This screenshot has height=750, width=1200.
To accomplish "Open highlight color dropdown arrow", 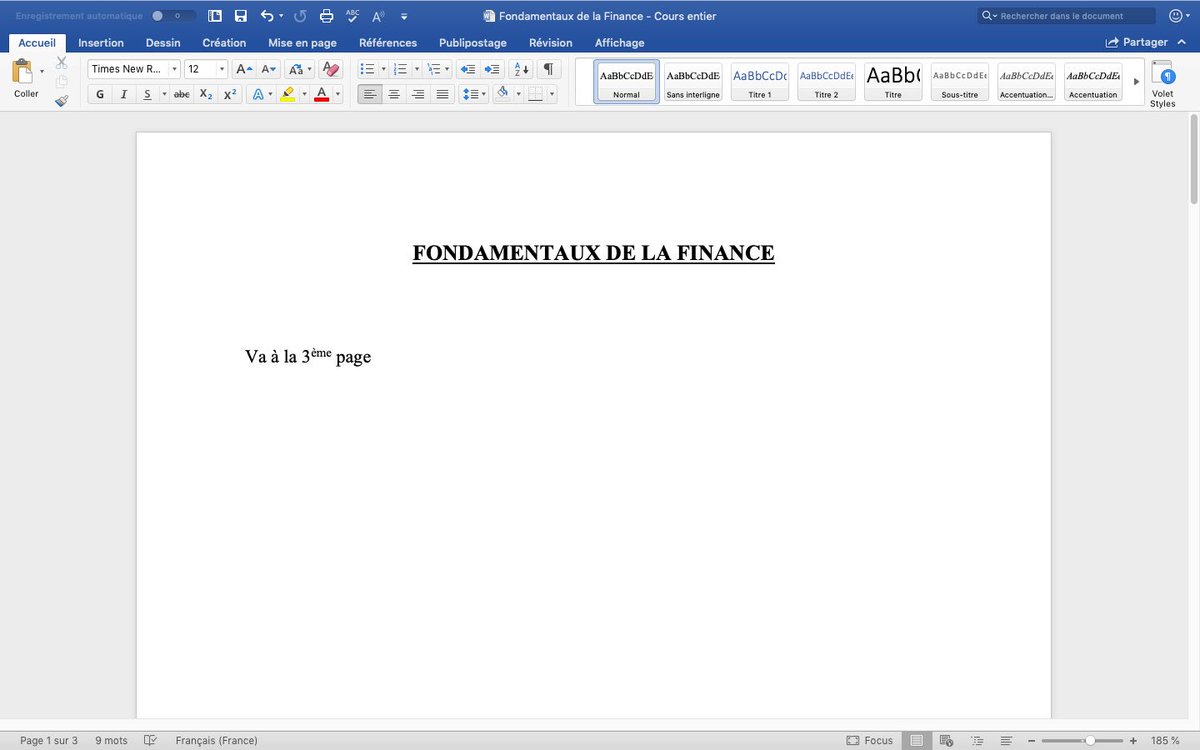I will click(303, 94).
